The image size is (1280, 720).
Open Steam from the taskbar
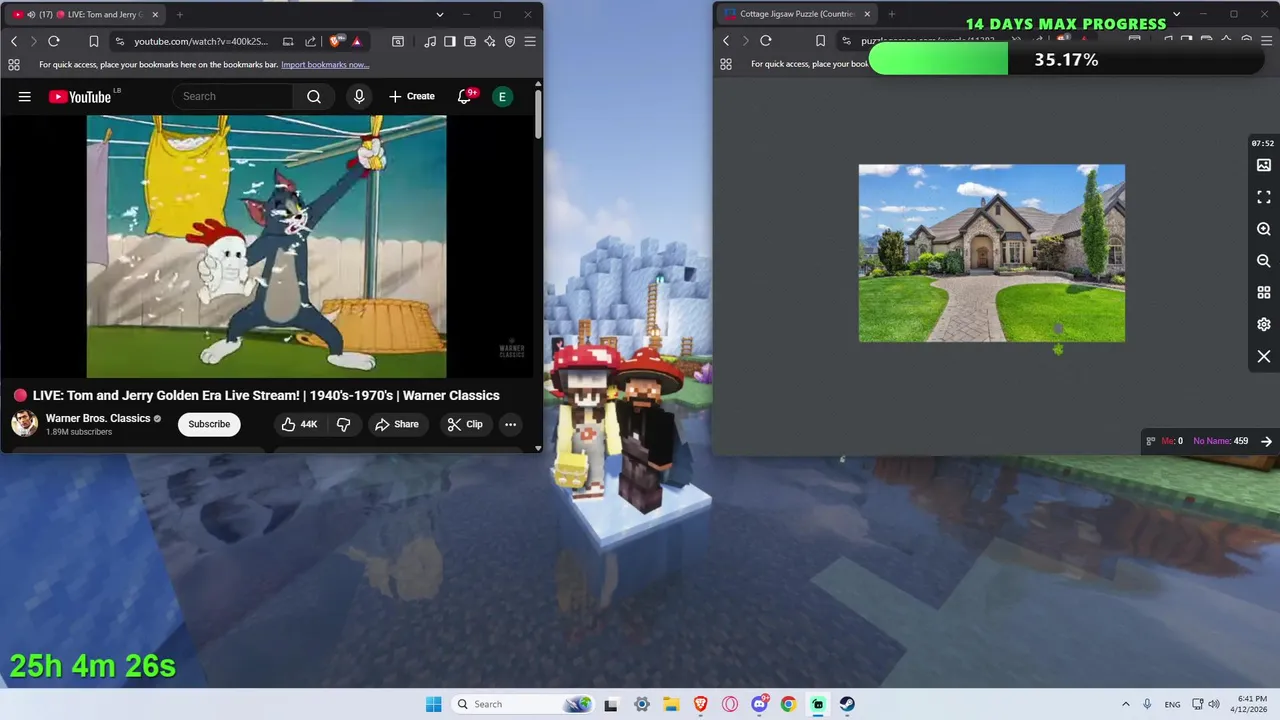[x=847, y=704]
